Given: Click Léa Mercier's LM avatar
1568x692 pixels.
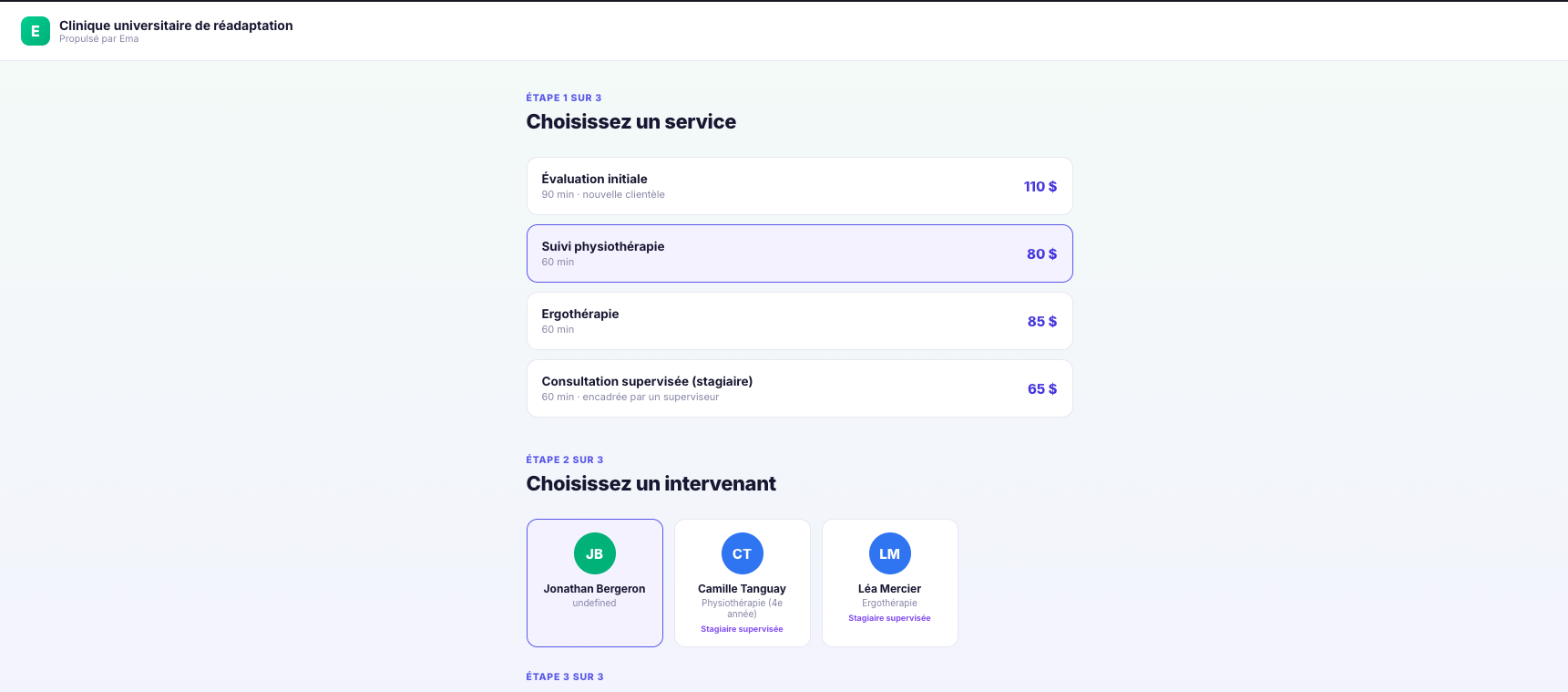Looking at the screenshot, I should coord(890,553).
